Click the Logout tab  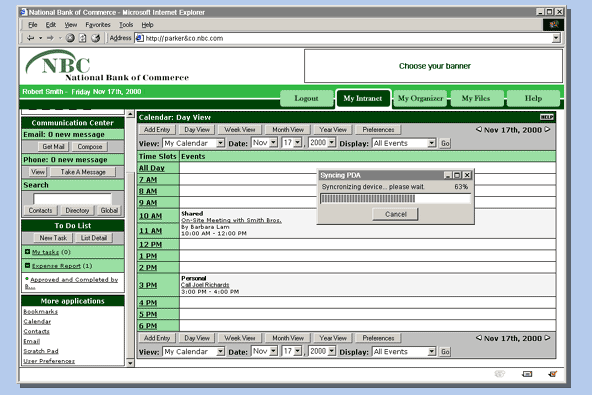pos(307,98)
